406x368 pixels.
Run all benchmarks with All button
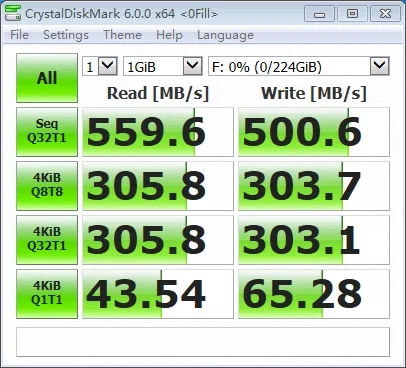tap(47, 78)
